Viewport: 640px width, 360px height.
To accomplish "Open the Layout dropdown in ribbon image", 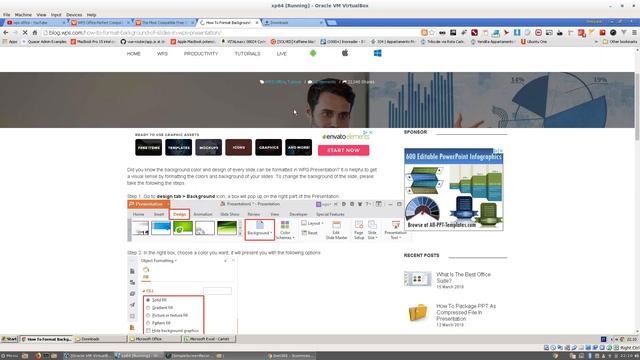I will pos(312,223).
